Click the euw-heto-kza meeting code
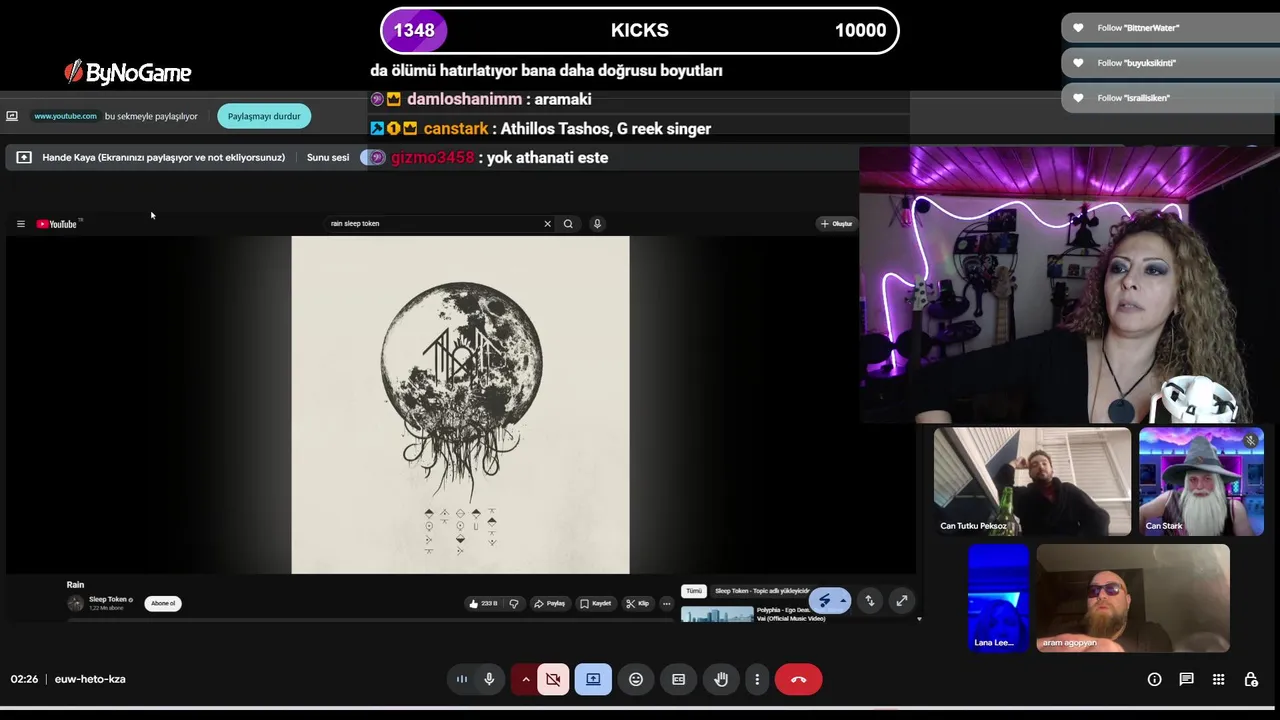Screen dimensions: 1280x720 (90, 679)
